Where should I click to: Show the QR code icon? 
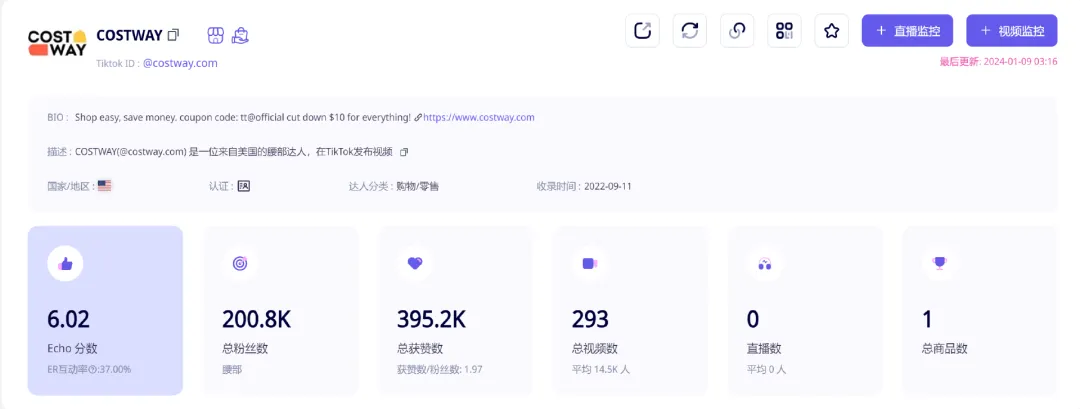[x=785, y=31]
